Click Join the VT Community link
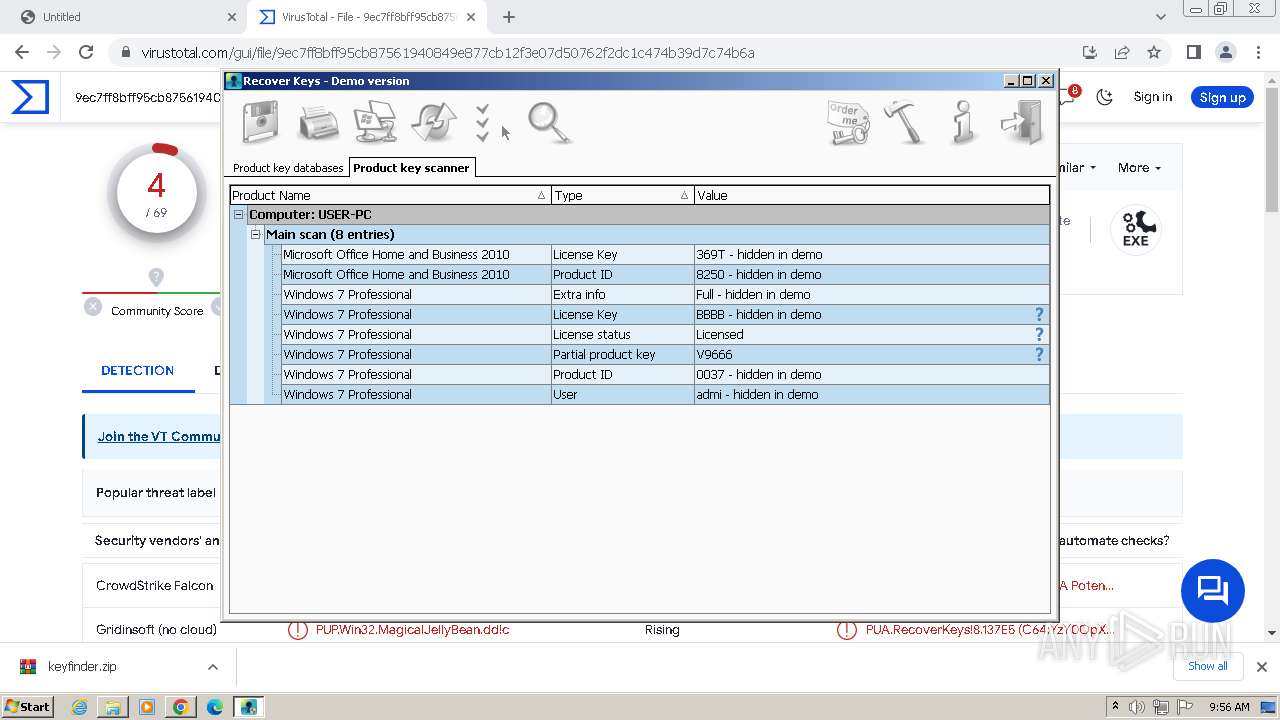1280x720 pixels. (x=159, y=437)
